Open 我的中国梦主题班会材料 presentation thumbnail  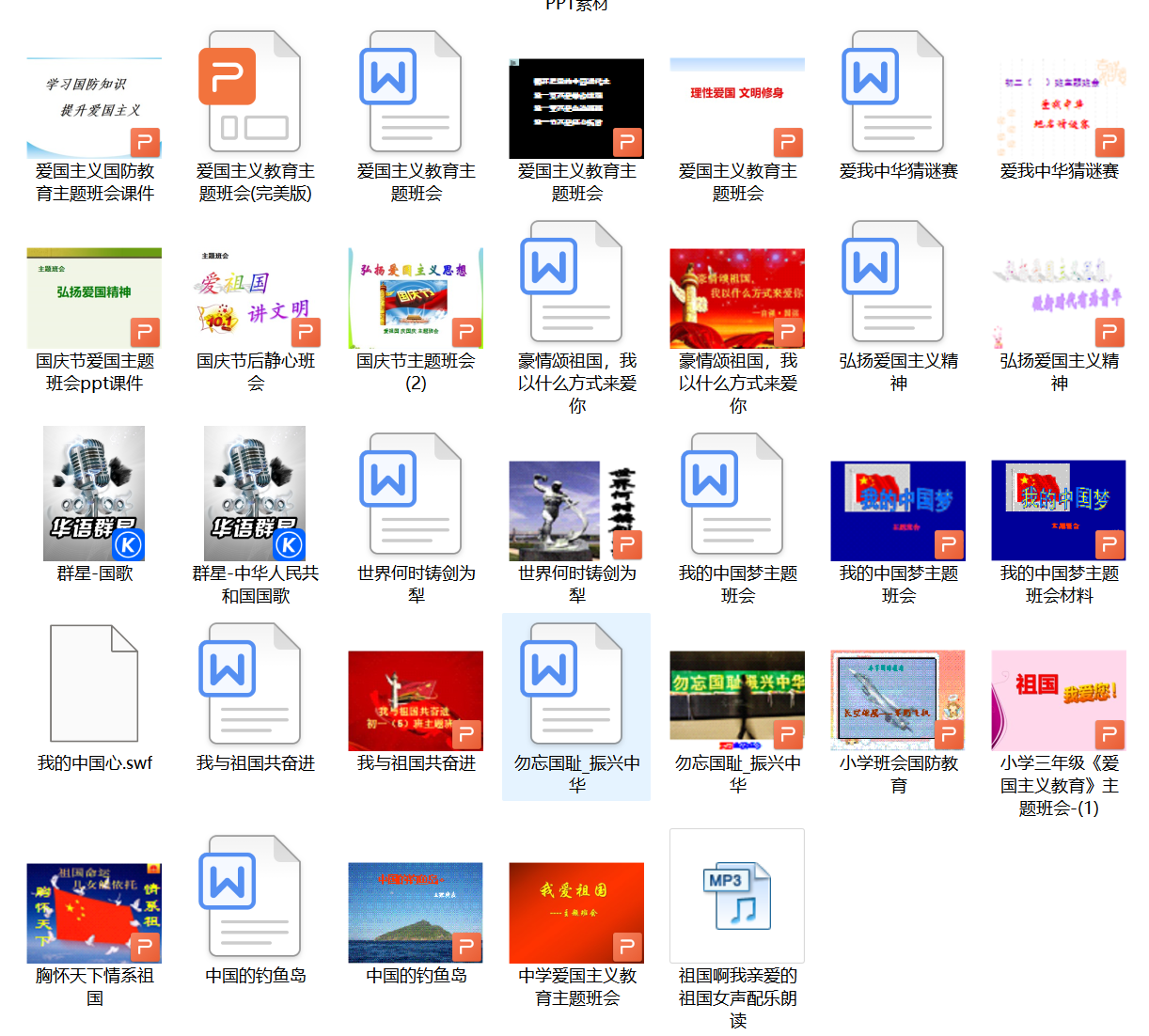tap(1059, 510)
